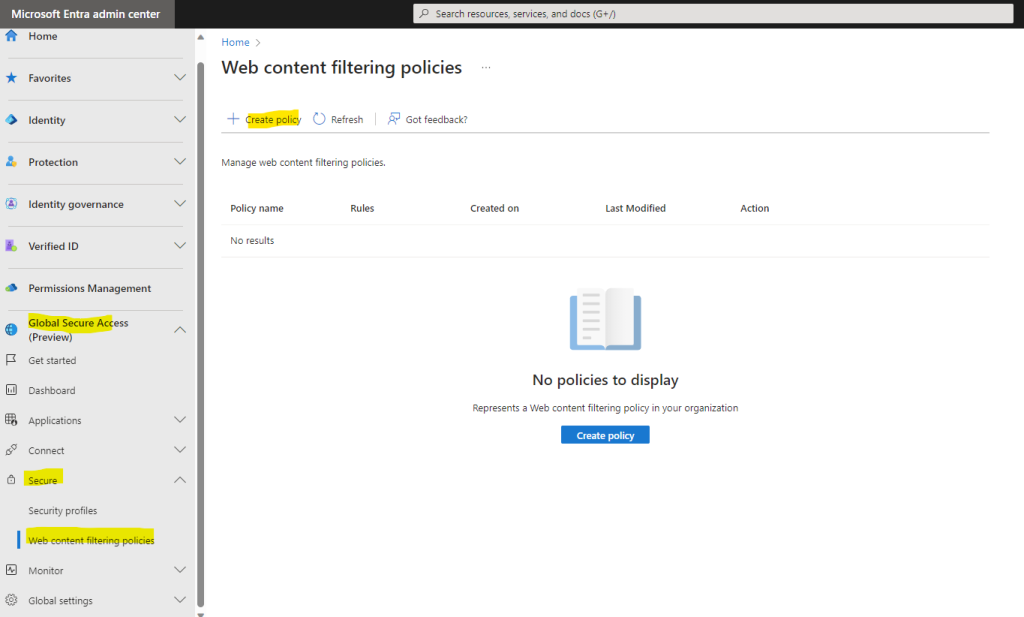Click the Rules column header
The image size is (1024, 617).
coord(362,208)
